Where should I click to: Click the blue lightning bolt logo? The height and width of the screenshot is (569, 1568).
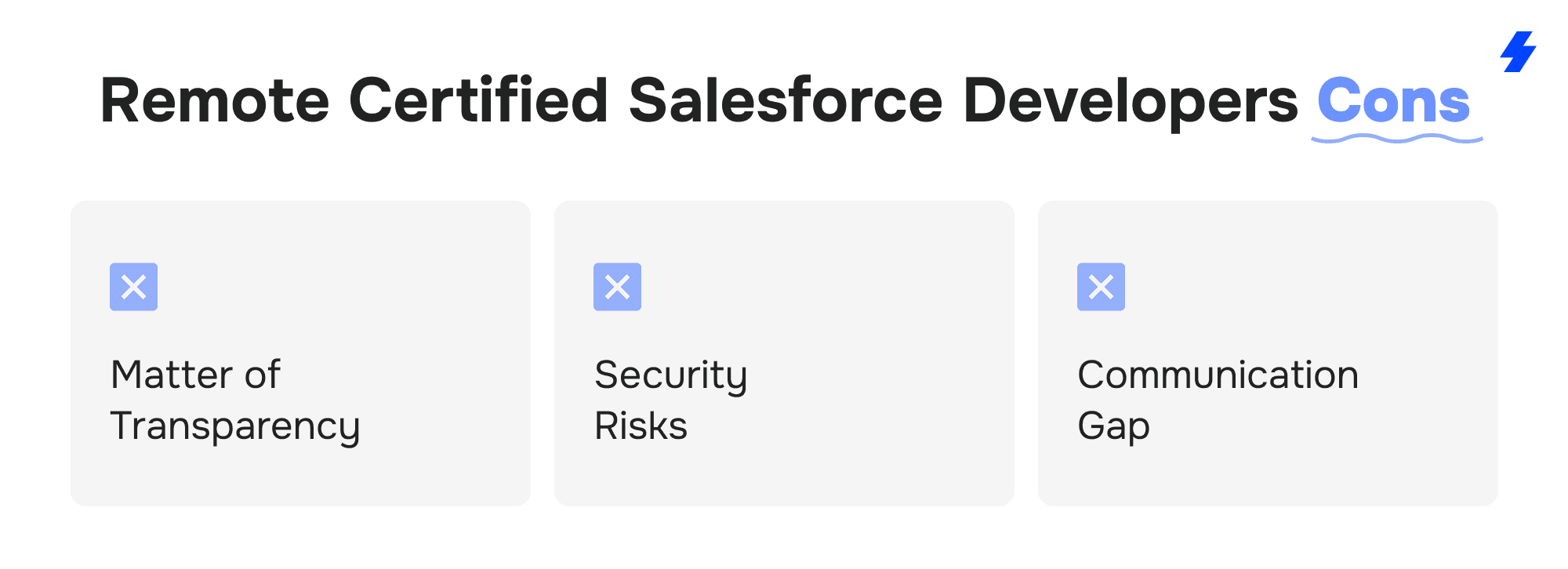coord(1519,52)
